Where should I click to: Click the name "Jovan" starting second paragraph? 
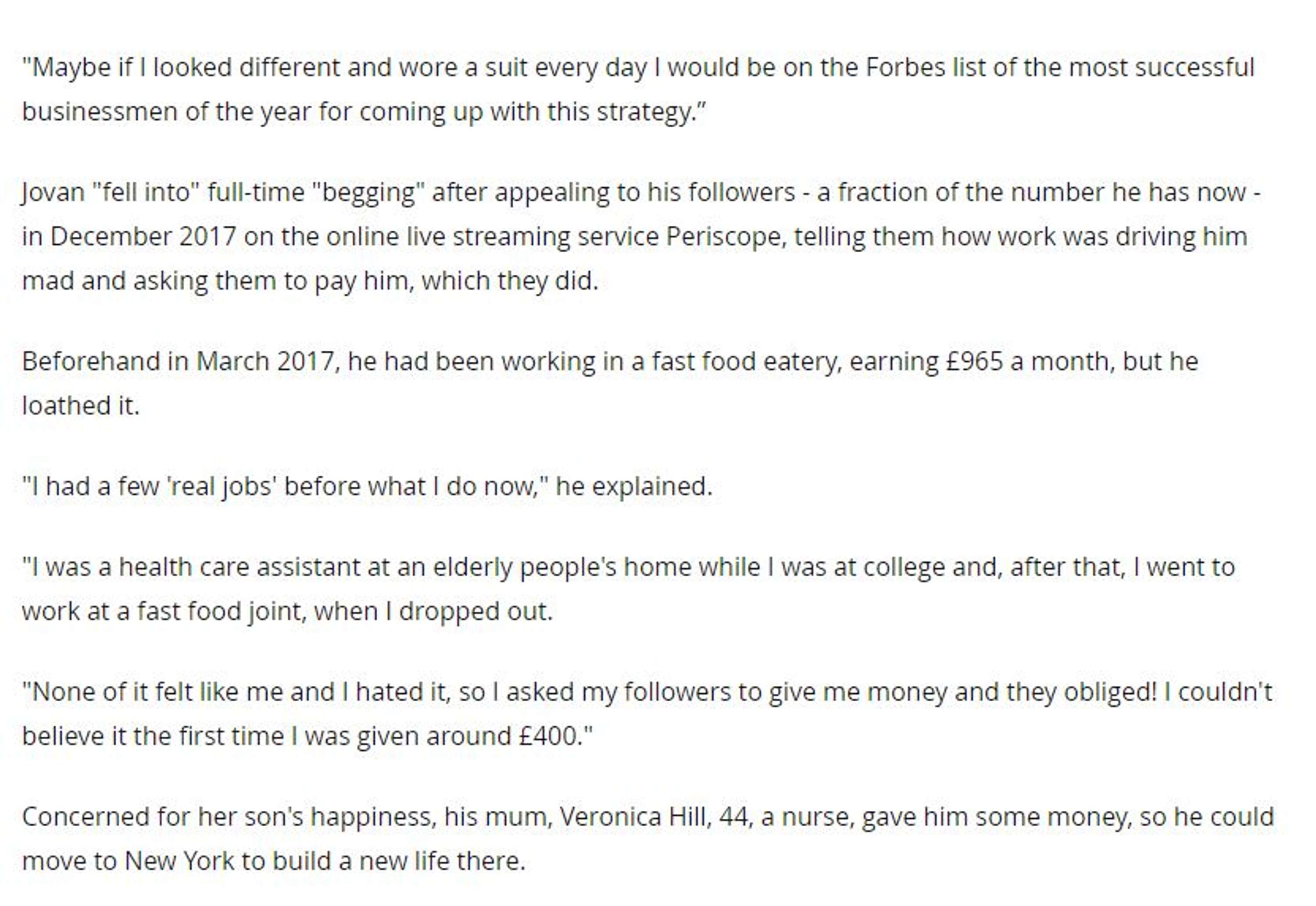tap(53, 193)
